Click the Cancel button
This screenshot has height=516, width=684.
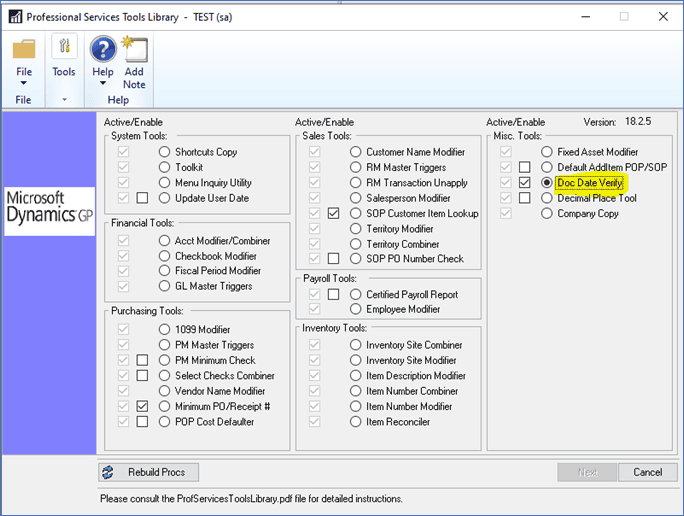pos(648,472)
